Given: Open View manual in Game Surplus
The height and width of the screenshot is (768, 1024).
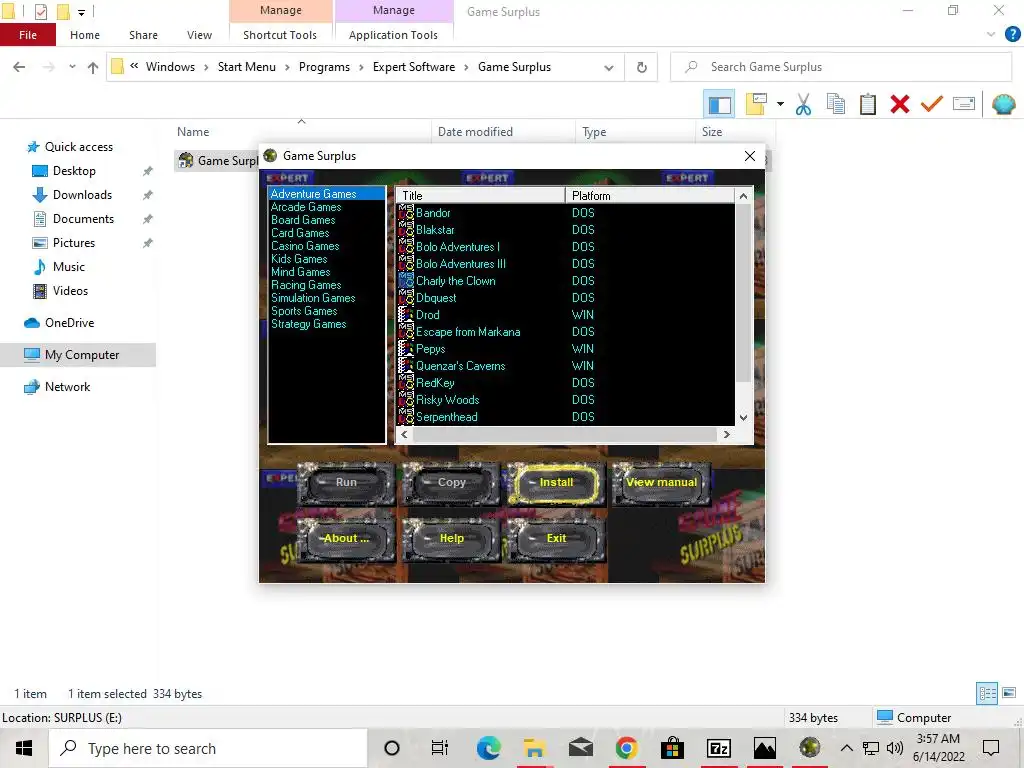Looking at the screenshot, I should 661,483.
